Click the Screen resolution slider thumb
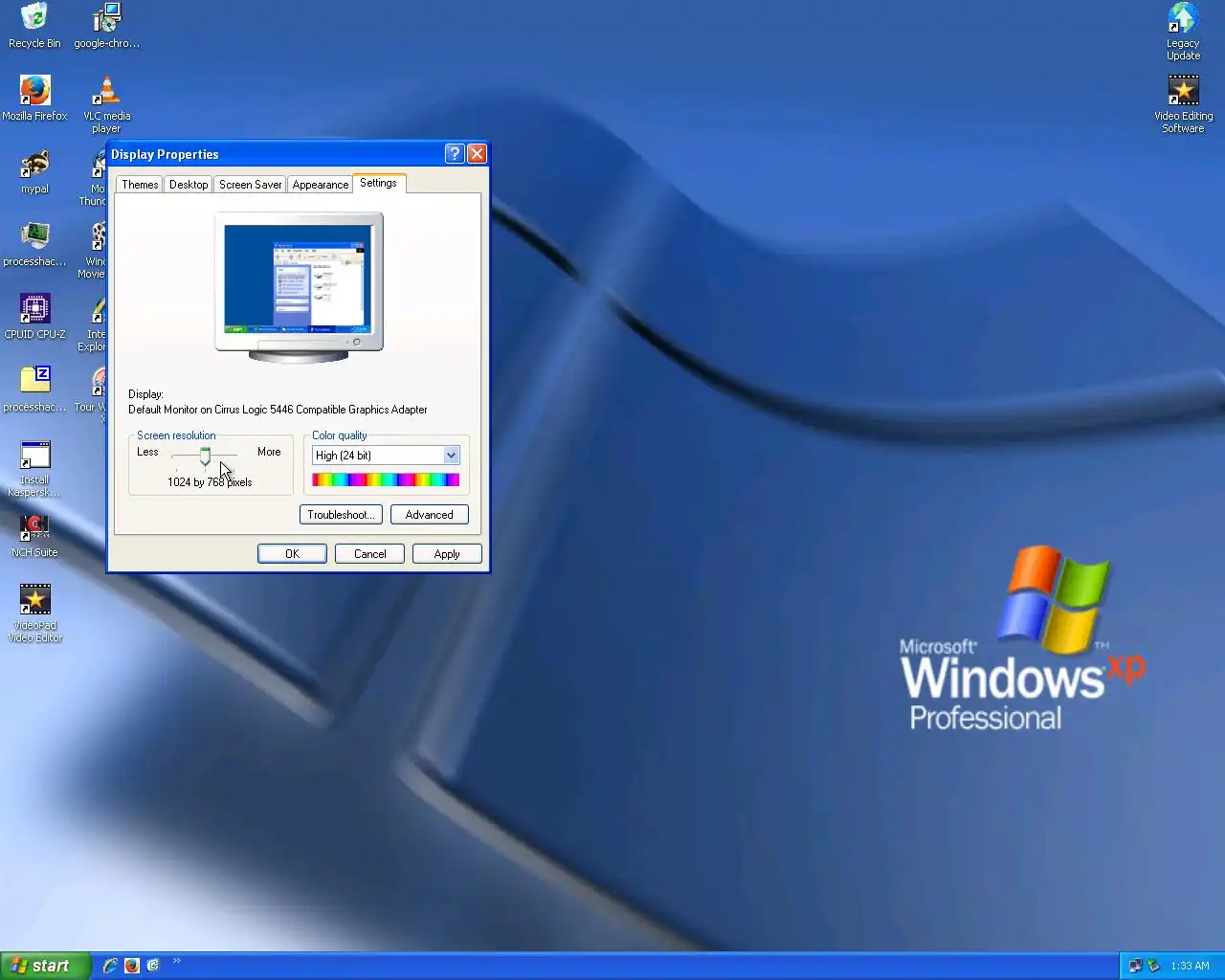The image size is (1225, 980). [x=205, y=457]
